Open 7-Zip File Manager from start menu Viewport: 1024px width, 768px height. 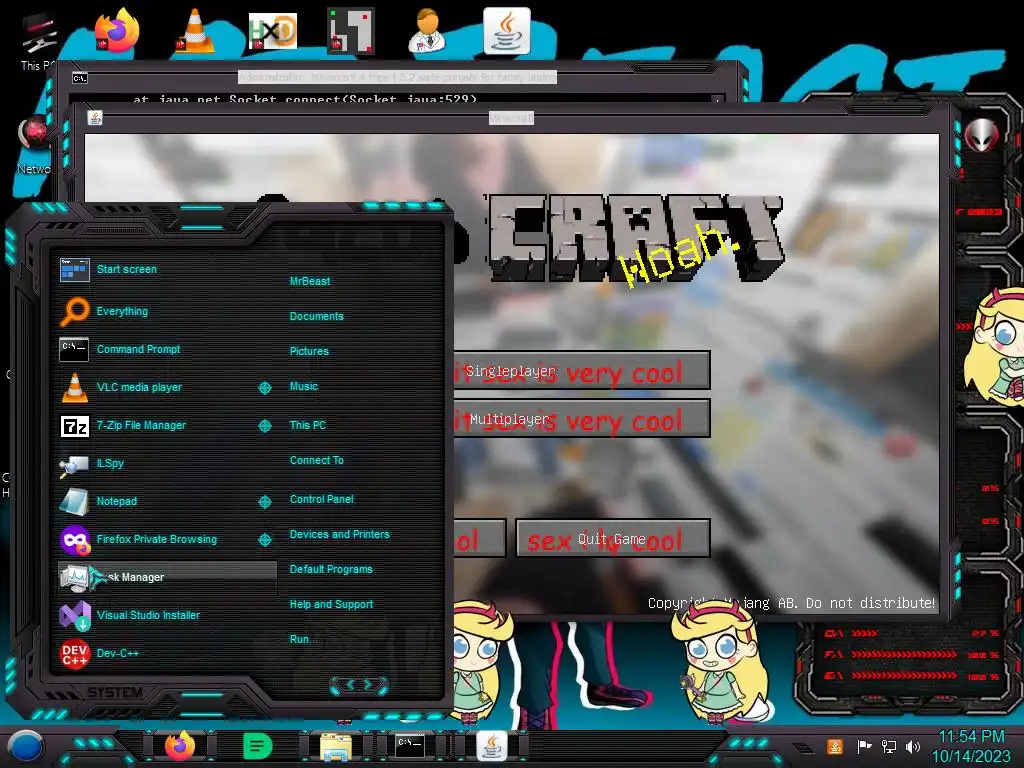141,425
